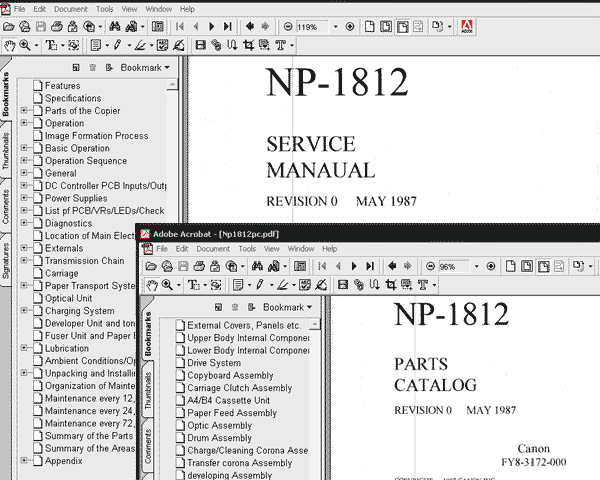Screen dimensions: 600x480
Task: Open Tools menu in Np1812pc window
Action: coord(247,249)
